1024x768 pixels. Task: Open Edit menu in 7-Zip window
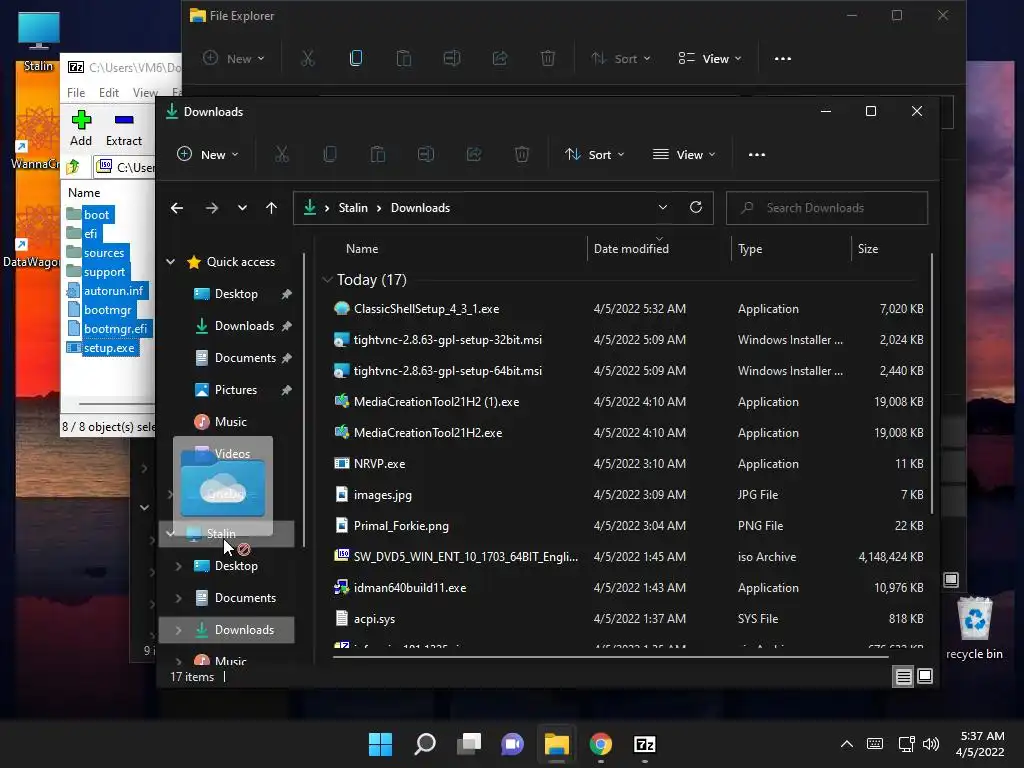point(108,93)
